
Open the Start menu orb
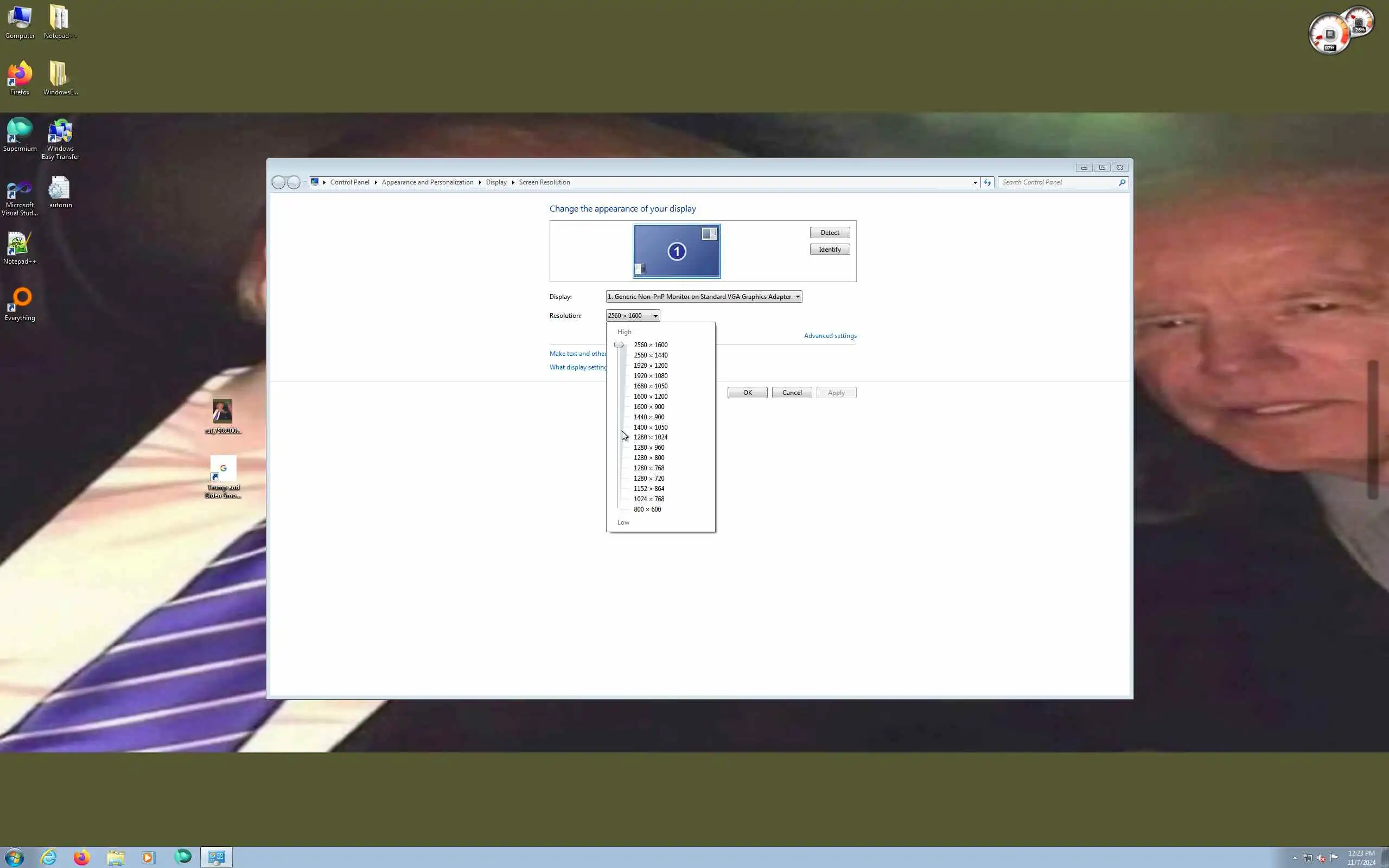click(15, 857)
